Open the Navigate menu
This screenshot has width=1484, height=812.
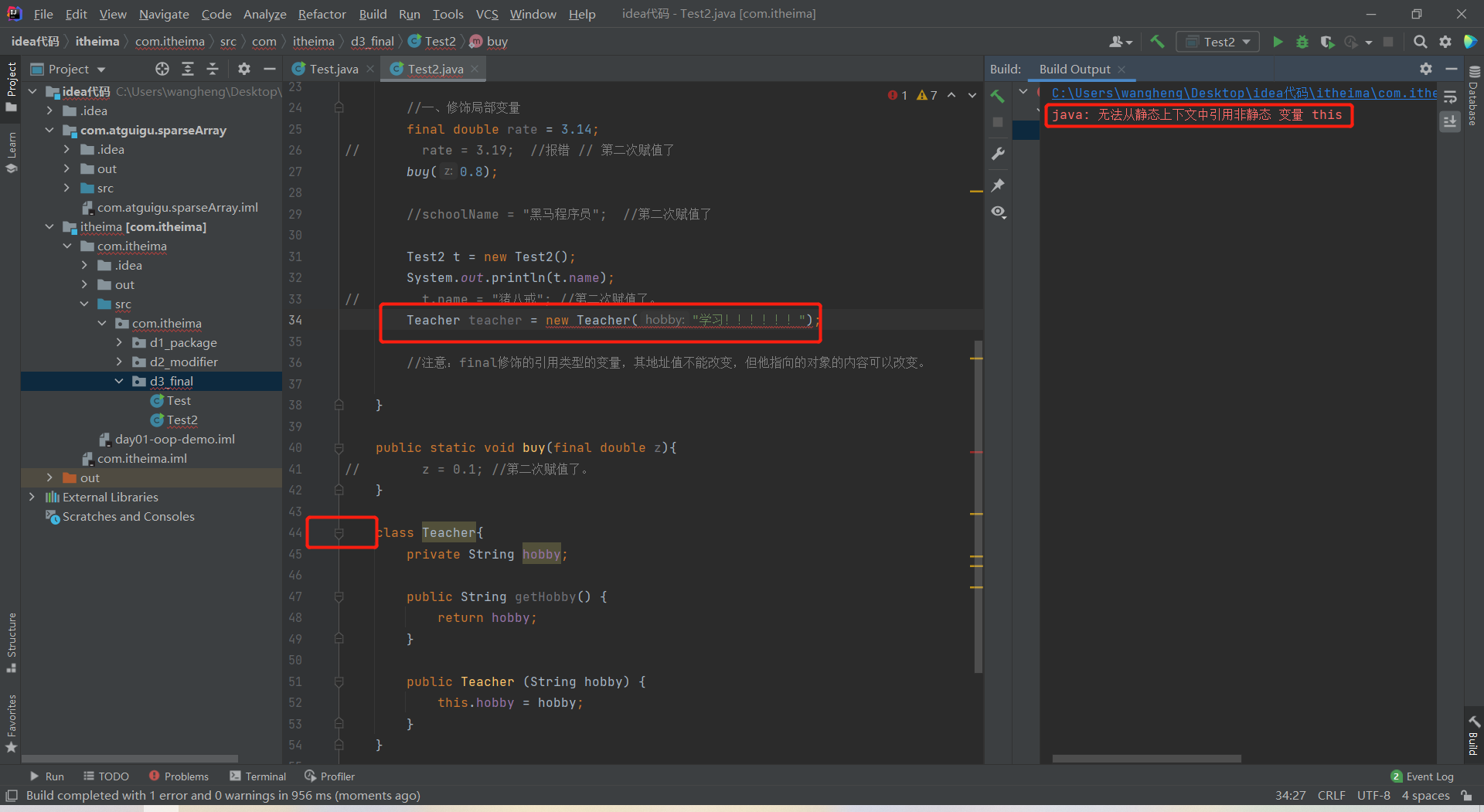[164, 14]
